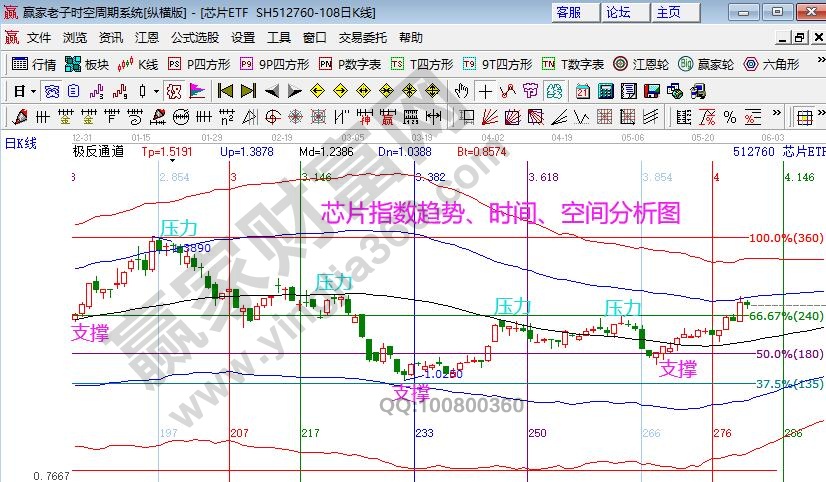
Task: Expand the candlestick style dropdown arrow
Action: point(155,91)
